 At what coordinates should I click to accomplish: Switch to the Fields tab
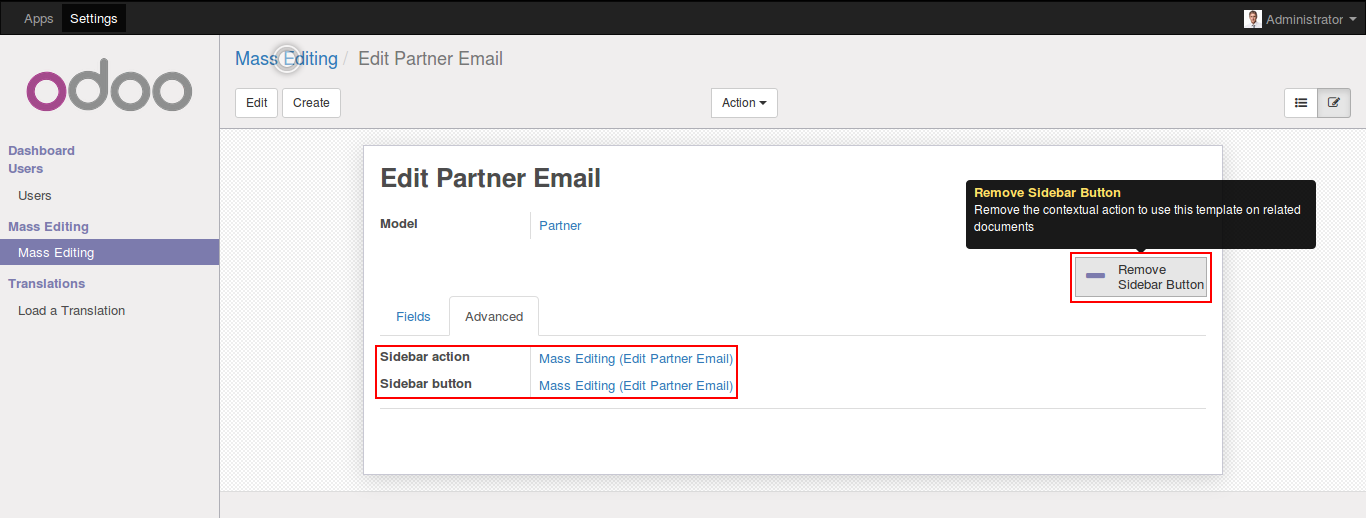pyautogui.click(x=413, y=317)
